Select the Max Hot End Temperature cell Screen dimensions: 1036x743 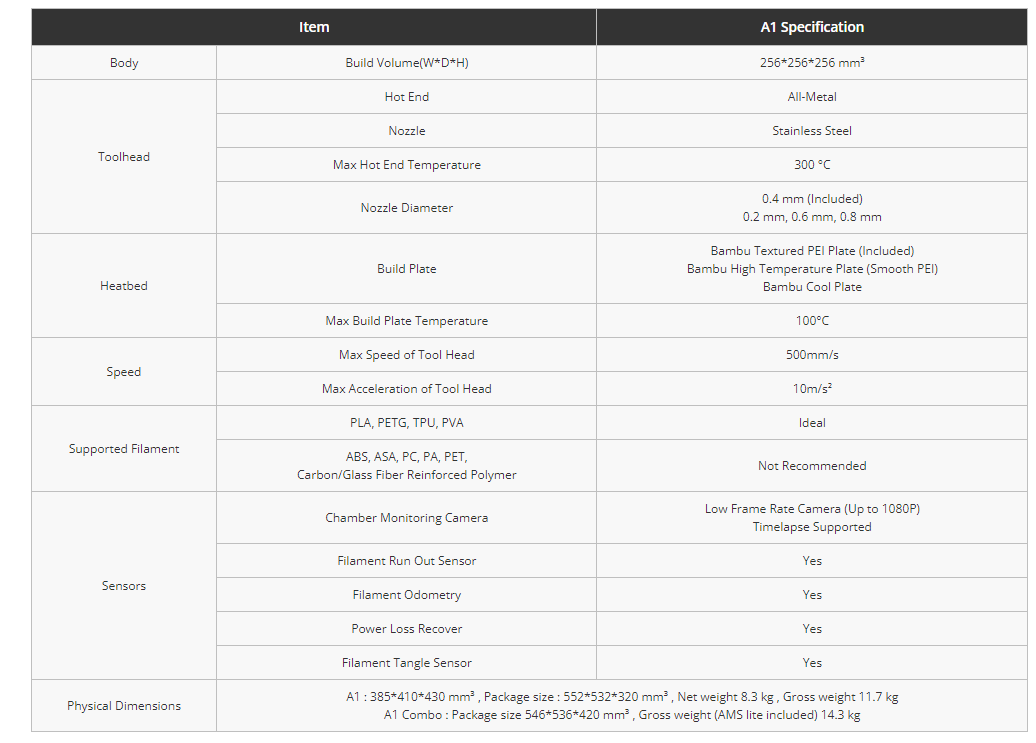tap(406, 164)
